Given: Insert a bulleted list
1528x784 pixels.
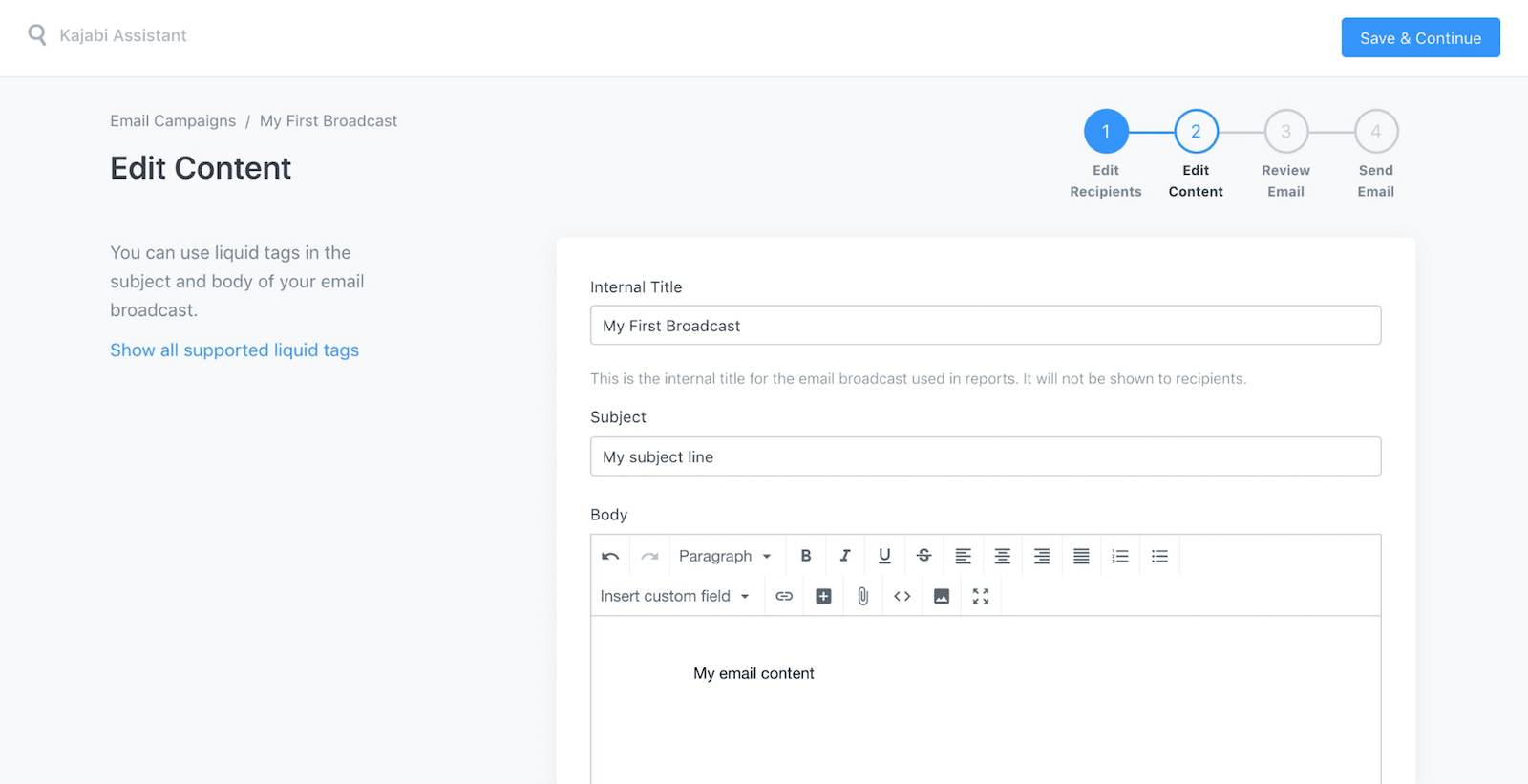Looking at the screenshot, I should click(x=1159, y=556).
